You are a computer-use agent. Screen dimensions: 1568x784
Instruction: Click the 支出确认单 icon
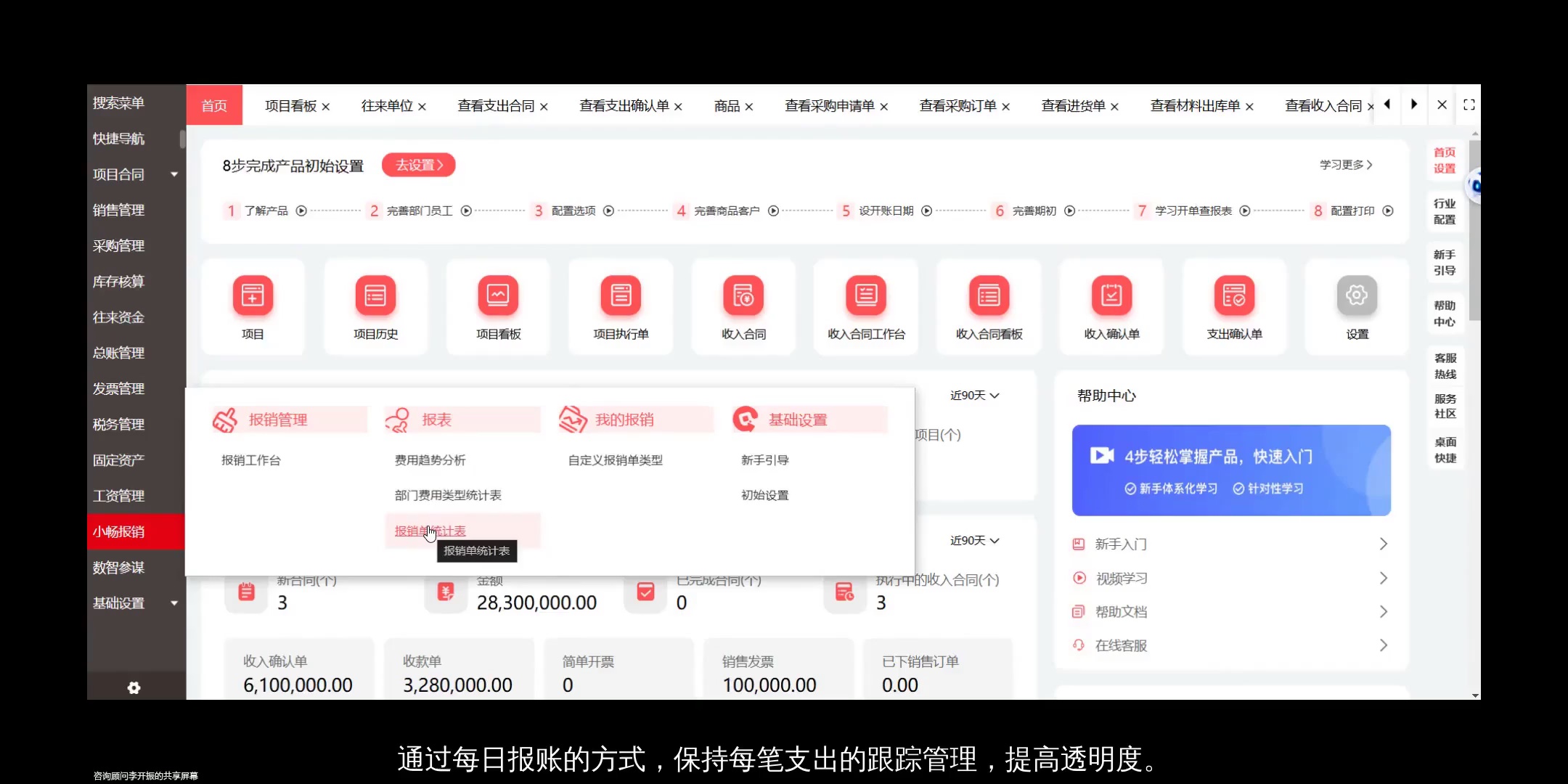(1234, 306)
